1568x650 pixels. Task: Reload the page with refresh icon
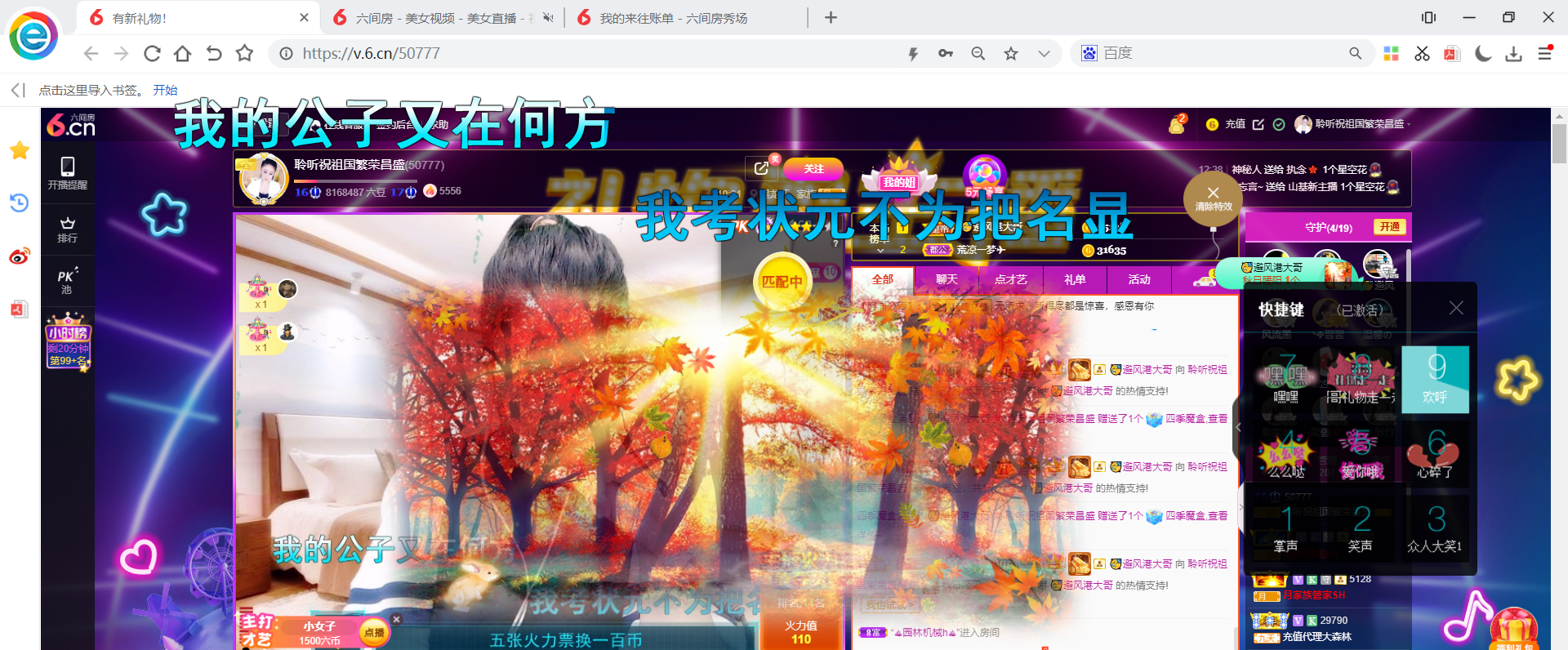tap(152, 54)
